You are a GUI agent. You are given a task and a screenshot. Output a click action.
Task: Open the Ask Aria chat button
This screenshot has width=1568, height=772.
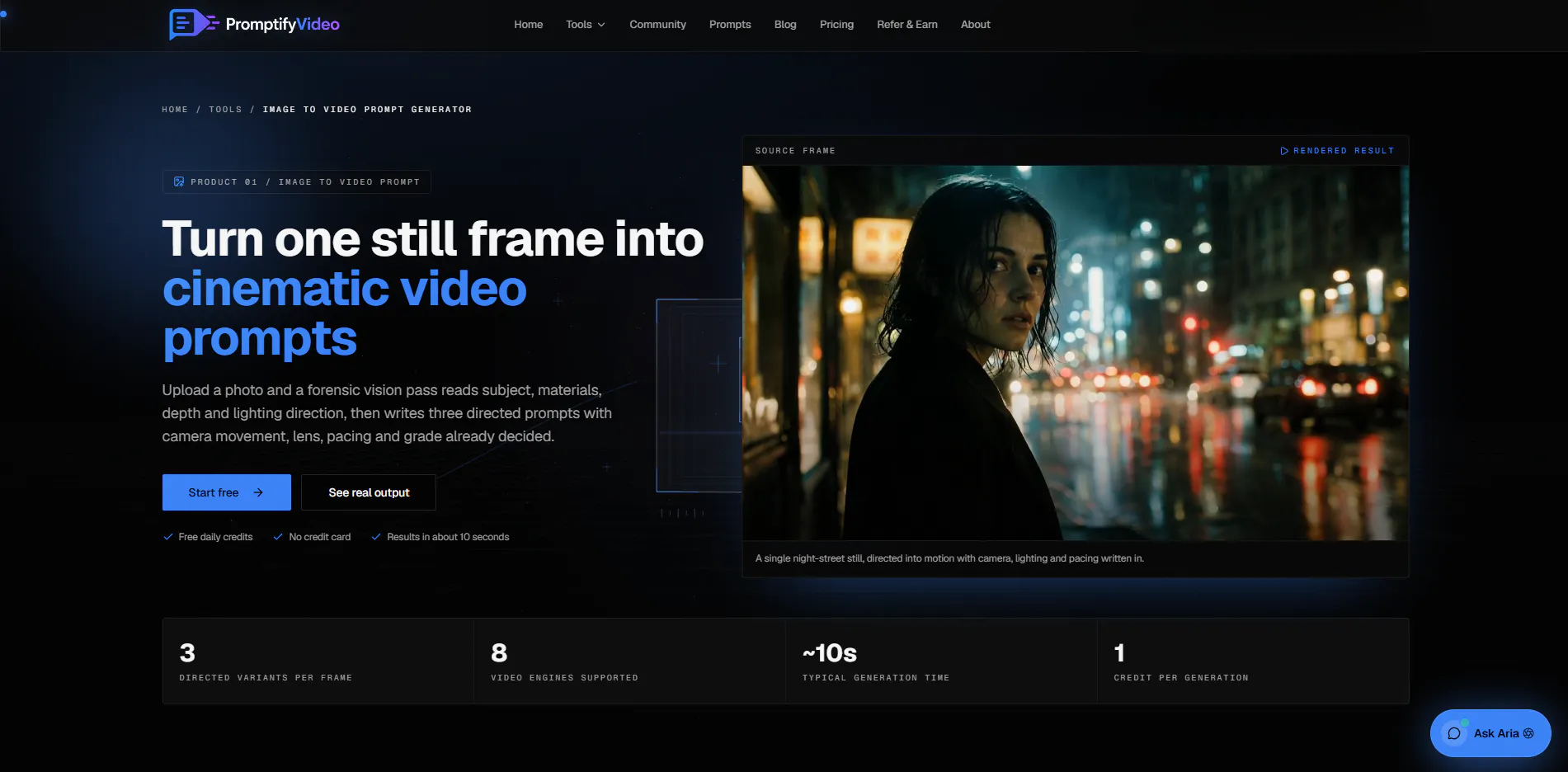point(1490,733)
